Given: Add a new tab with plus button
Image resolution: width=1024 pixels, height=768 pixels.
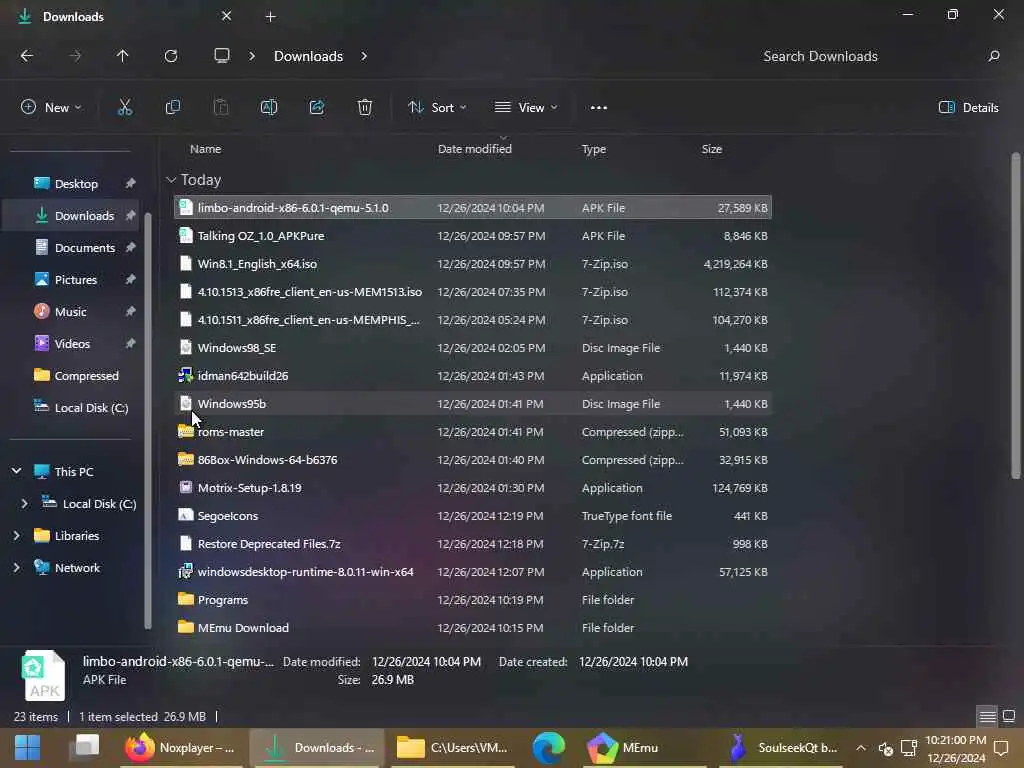Looking at the screenshot, I should [270, 17].
